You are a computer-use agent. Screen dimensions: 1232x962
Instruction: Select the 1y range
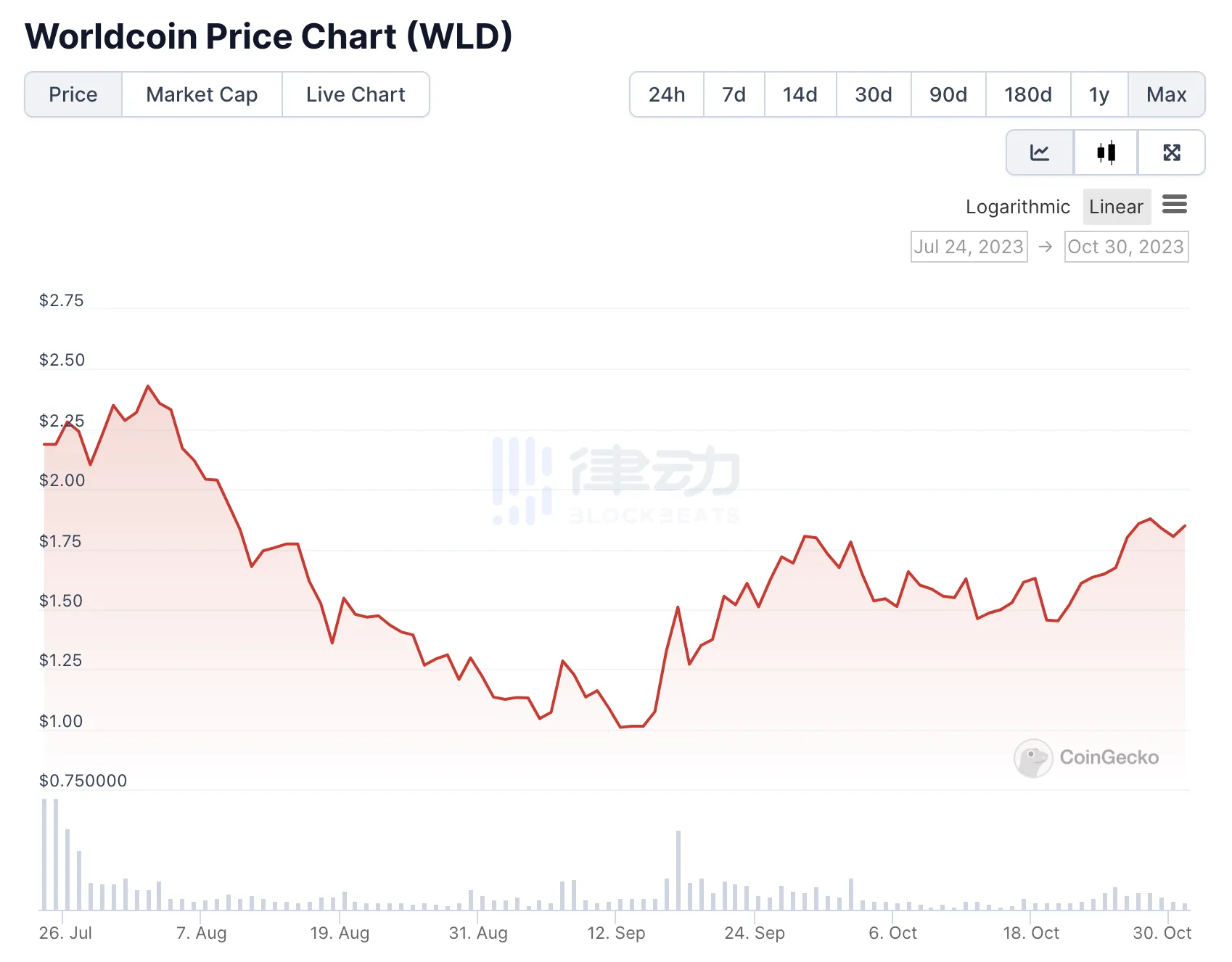pyautogui.click(x=1098, y=94)
